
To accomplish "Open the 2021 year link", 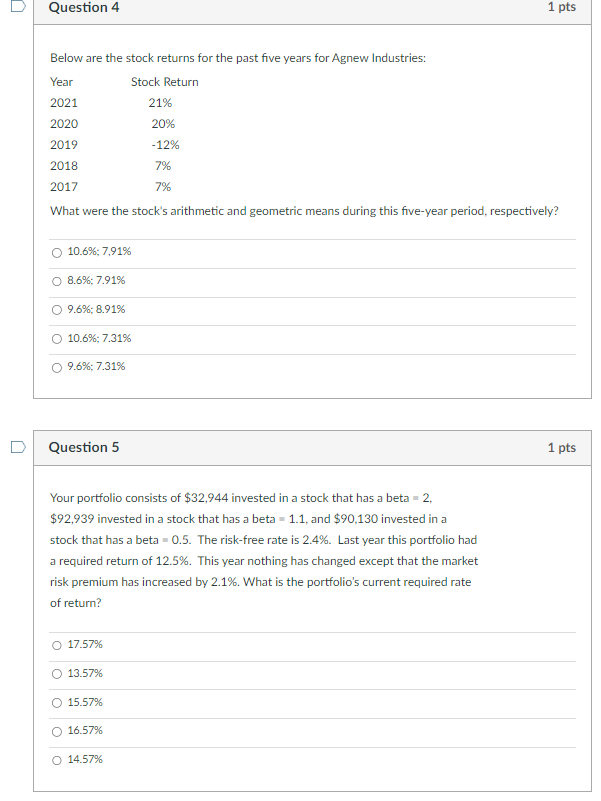I will 62,102.
